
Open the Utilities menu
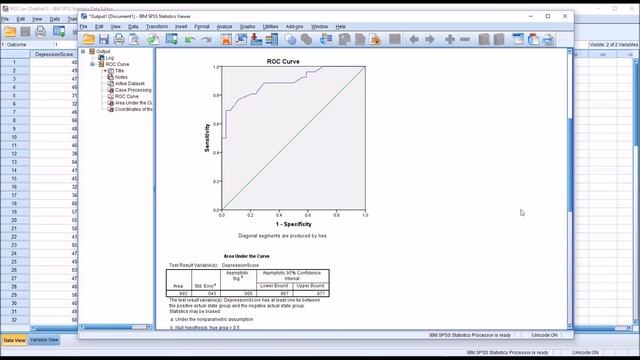pyautogui.click(x=270, y=27)
